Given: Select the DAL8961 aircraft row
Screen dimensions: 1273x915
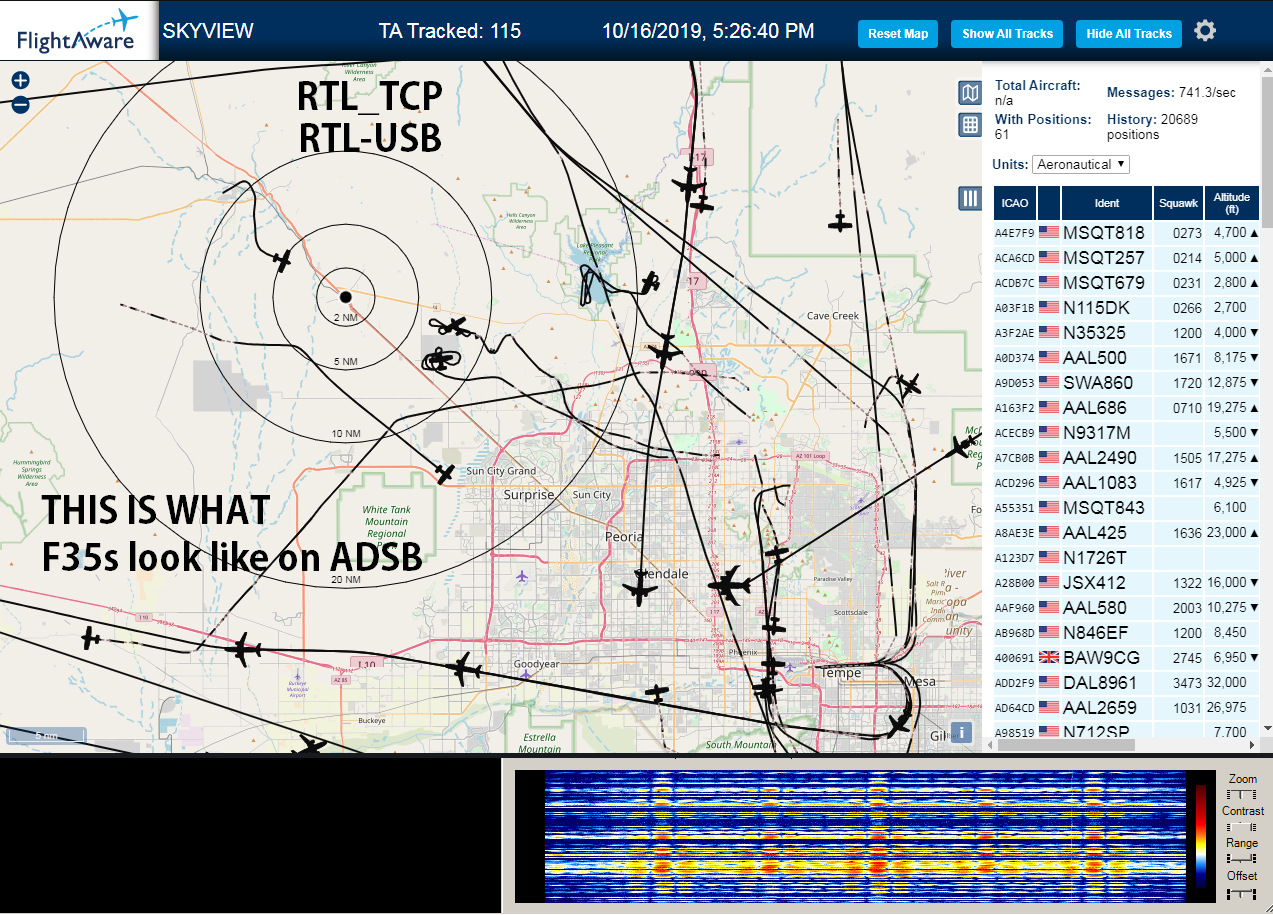Looking at the screenshot, I should coord(1126,683).
